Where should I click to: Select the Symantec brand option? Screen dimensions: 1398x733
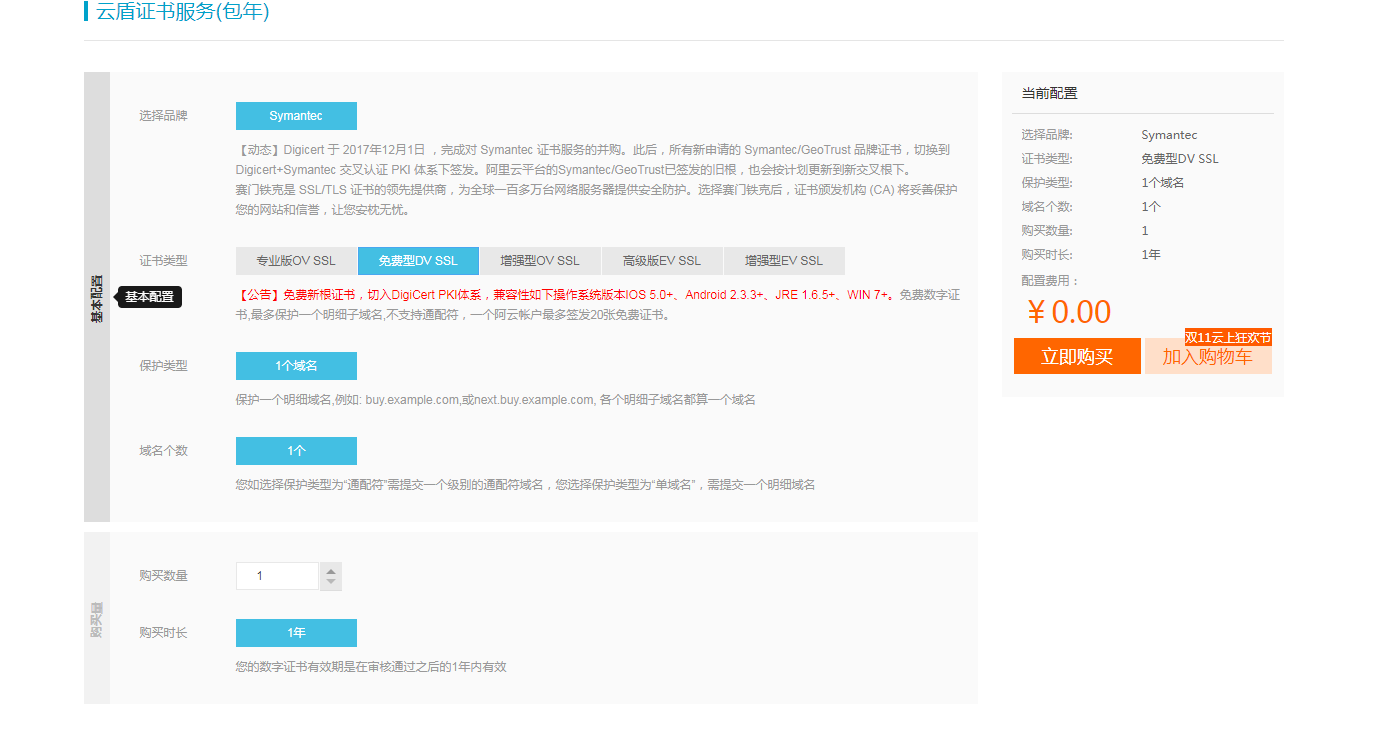(x=296, y=116)
